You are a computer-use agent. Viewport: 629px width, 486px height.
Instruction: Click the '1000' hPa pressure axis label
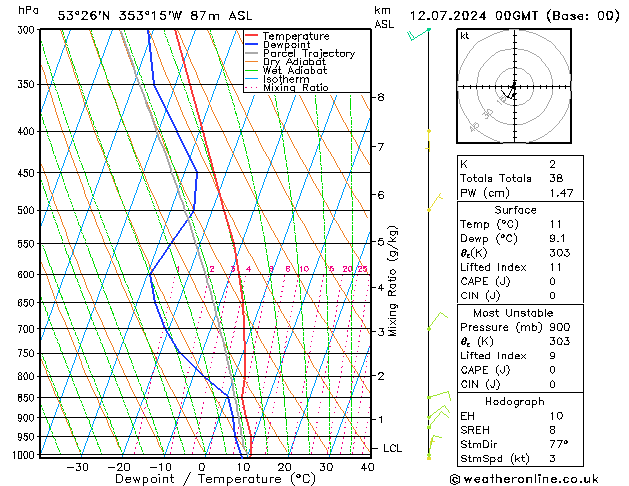(24, 455)
